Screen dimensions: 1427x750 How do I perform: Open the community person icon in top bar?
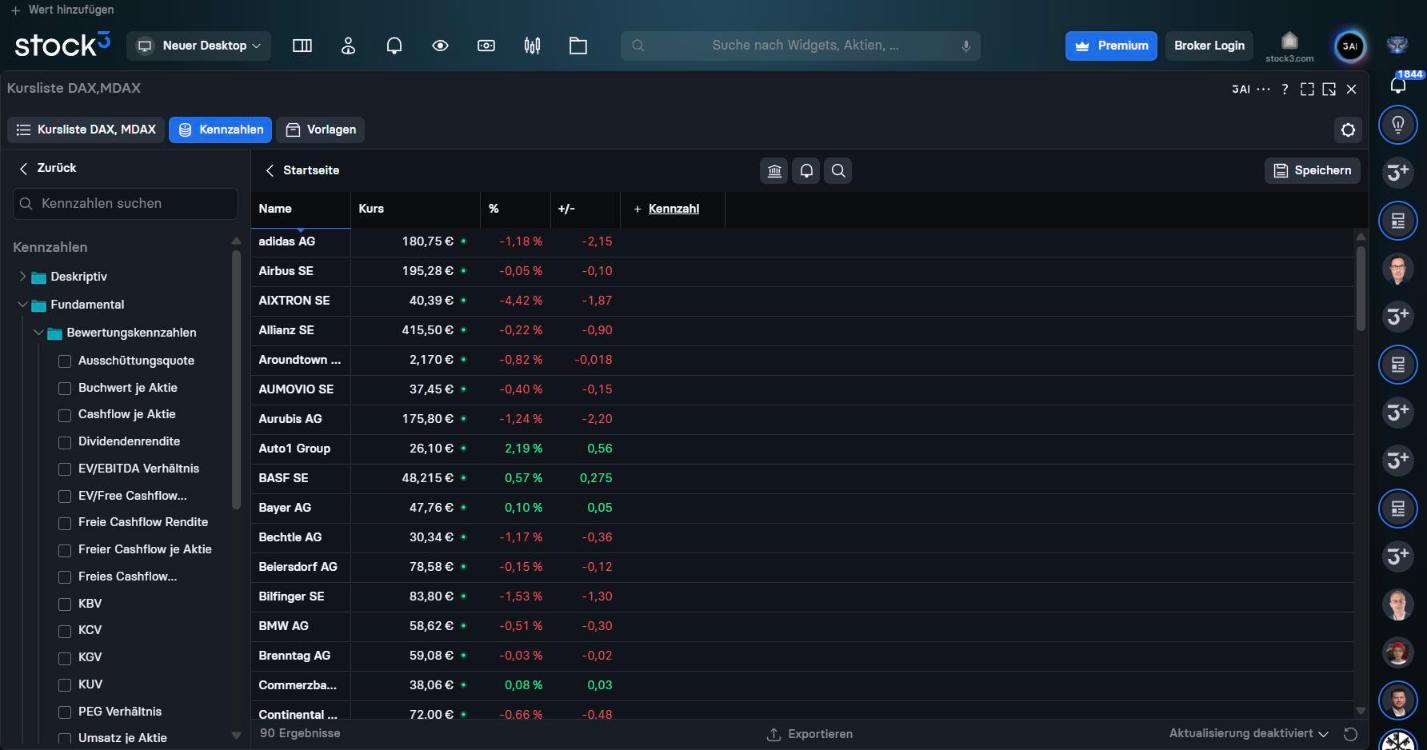(348, 46)
